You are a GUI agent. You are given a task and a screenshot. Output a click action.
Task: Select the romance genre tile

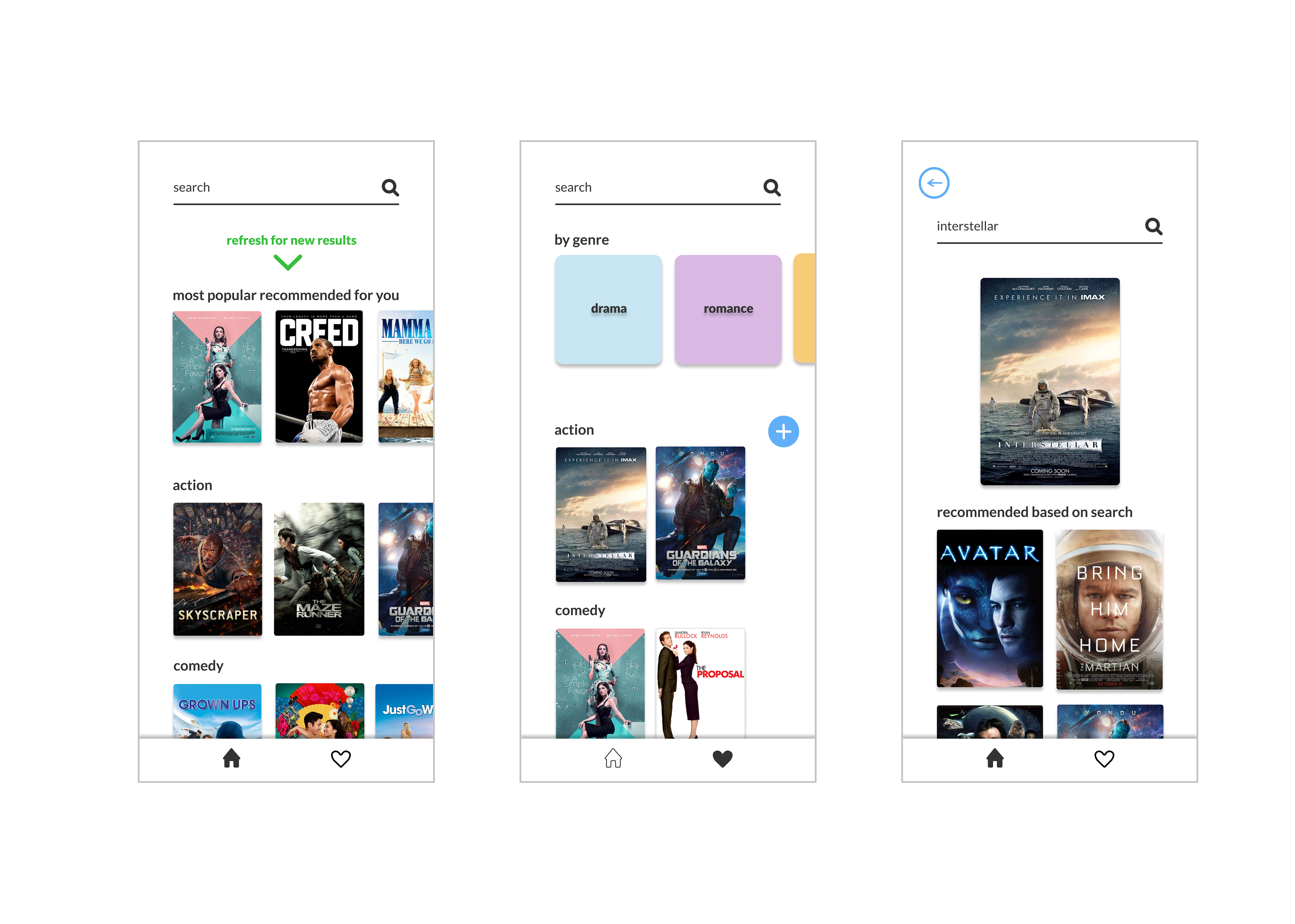728,309
